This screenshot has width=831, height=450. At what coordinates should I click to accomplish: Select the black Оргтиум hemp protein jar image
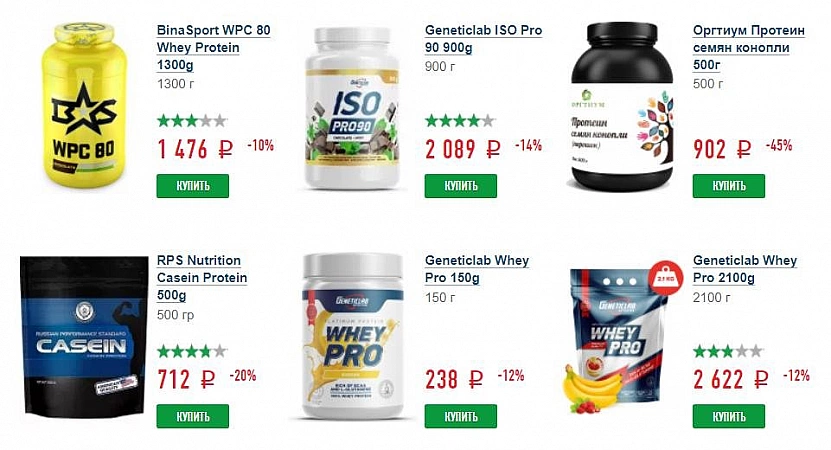tap(622, 107)
